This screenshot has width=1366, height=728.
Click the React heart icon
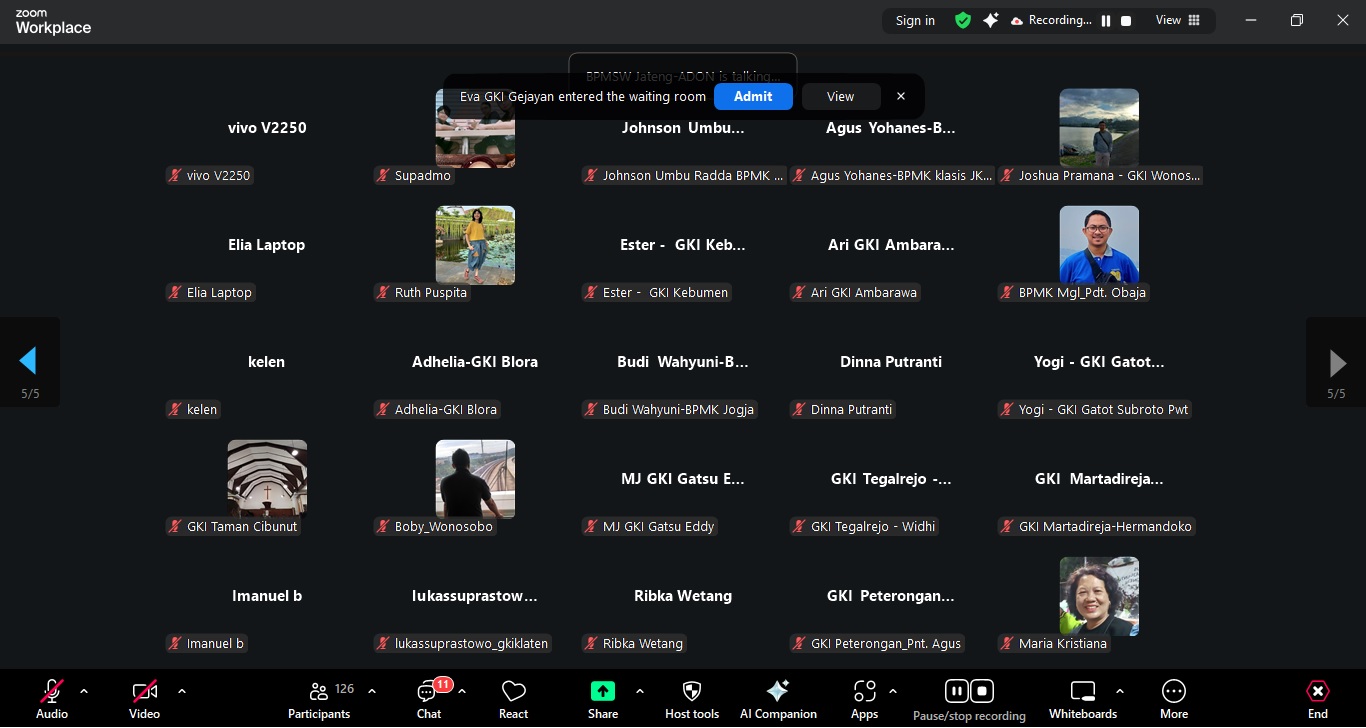[513, 692]
